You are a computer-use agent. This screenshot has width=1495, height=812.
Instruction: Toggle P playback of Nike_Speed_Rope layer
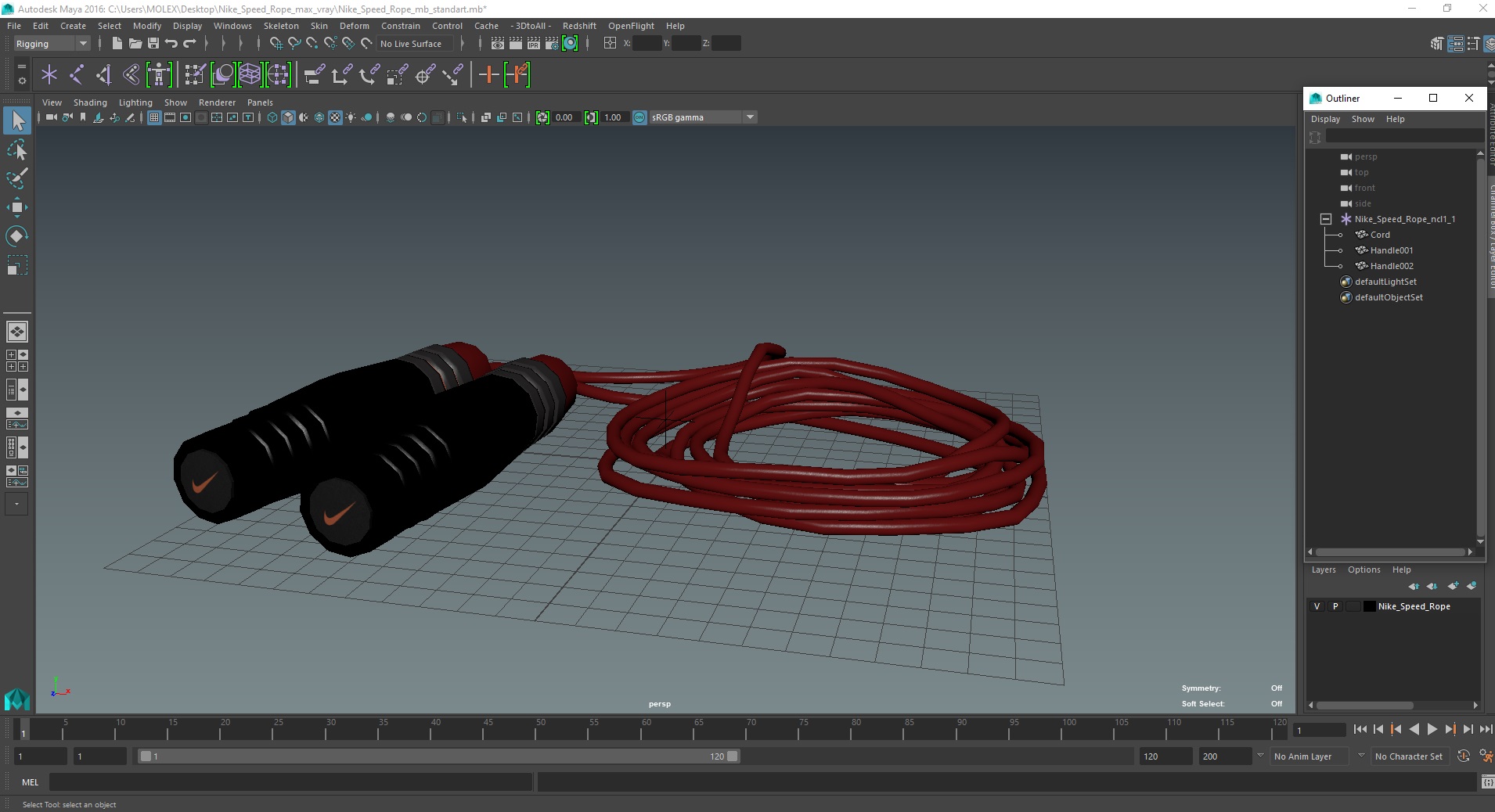pos(1335,606)
